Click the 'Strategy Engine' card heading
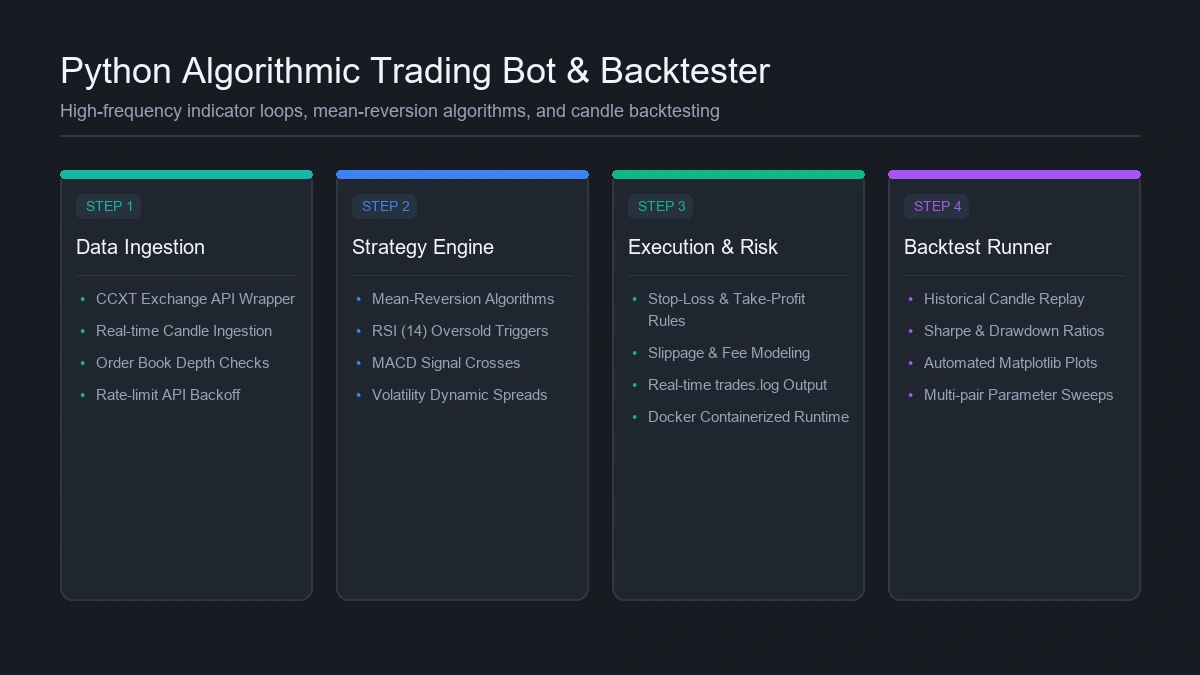Screen dimensions: 1200x675 point(423,247)
